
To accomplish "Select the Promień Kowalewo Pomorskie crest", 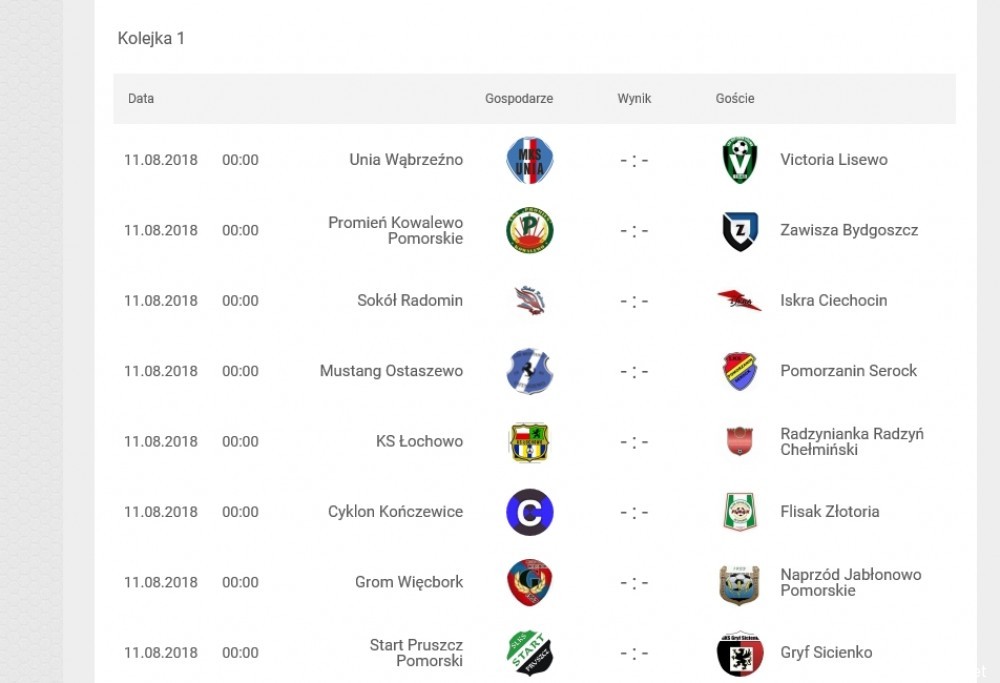I will pyautogui.click(x=529, y=230).
